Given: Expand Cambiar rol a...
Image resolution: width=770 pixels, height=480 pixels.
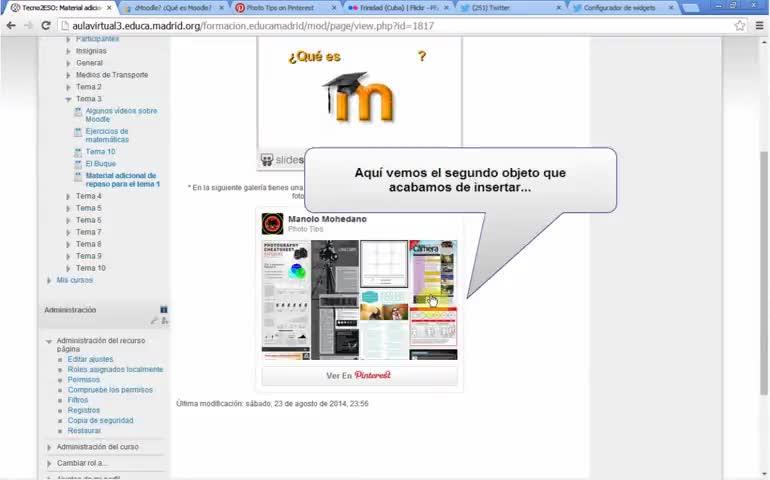Looking at the screenshot, I should (49, 463).
